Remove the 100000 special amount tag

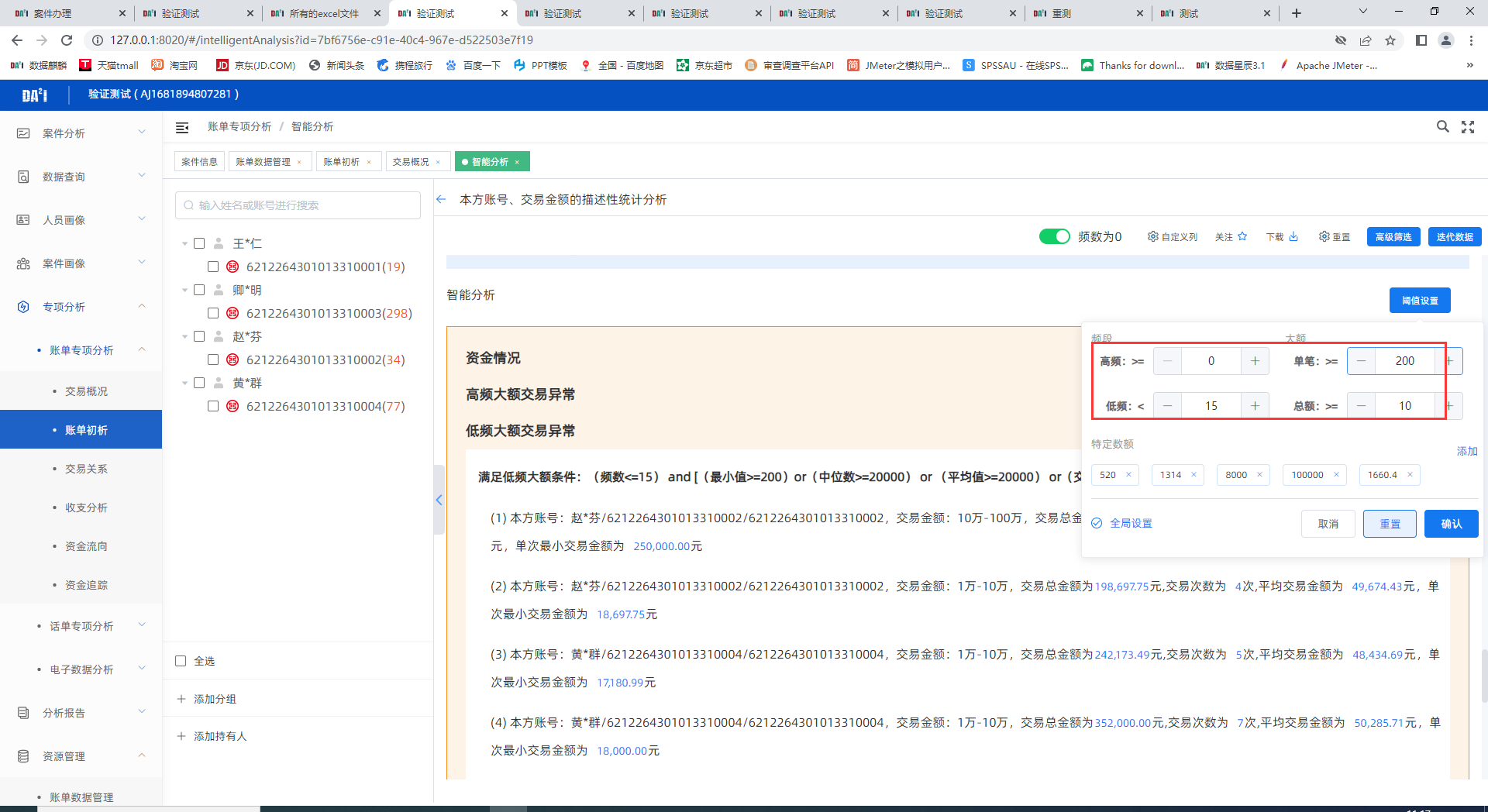tap(1336, 475)
